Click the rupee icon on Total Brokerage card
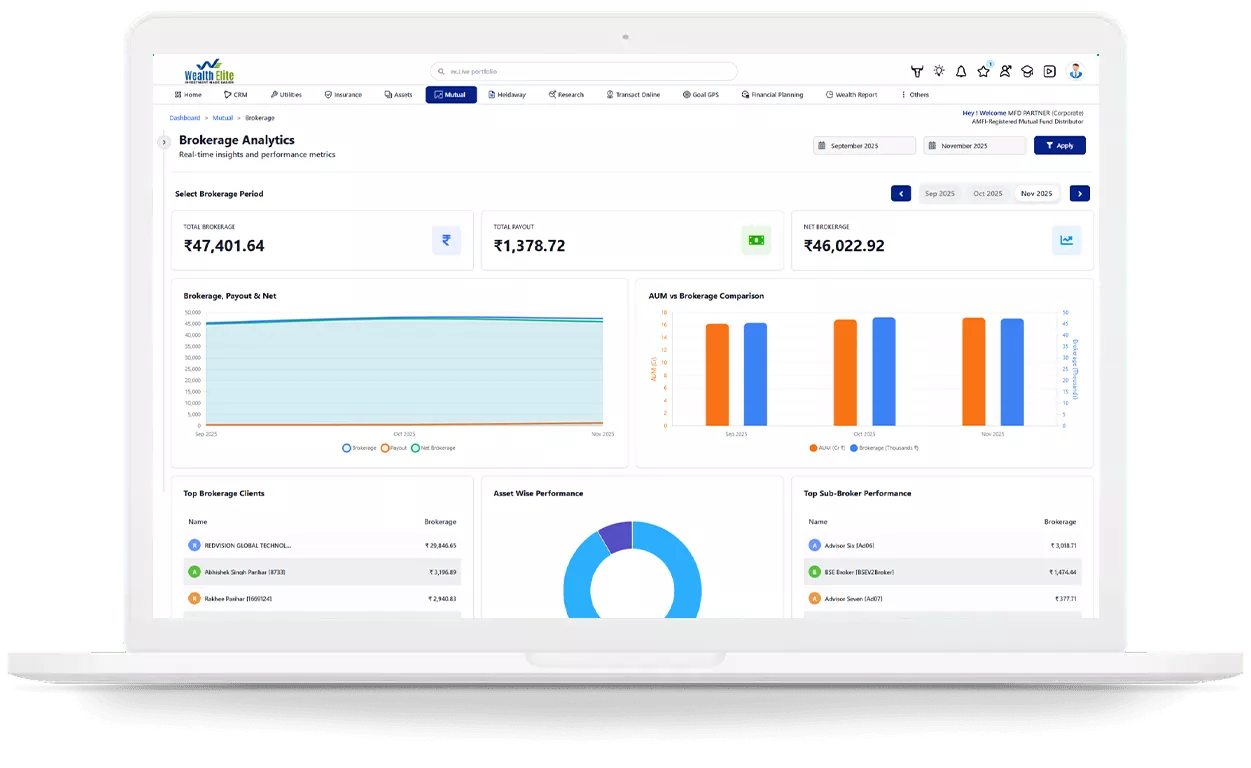 click(446, 240)
